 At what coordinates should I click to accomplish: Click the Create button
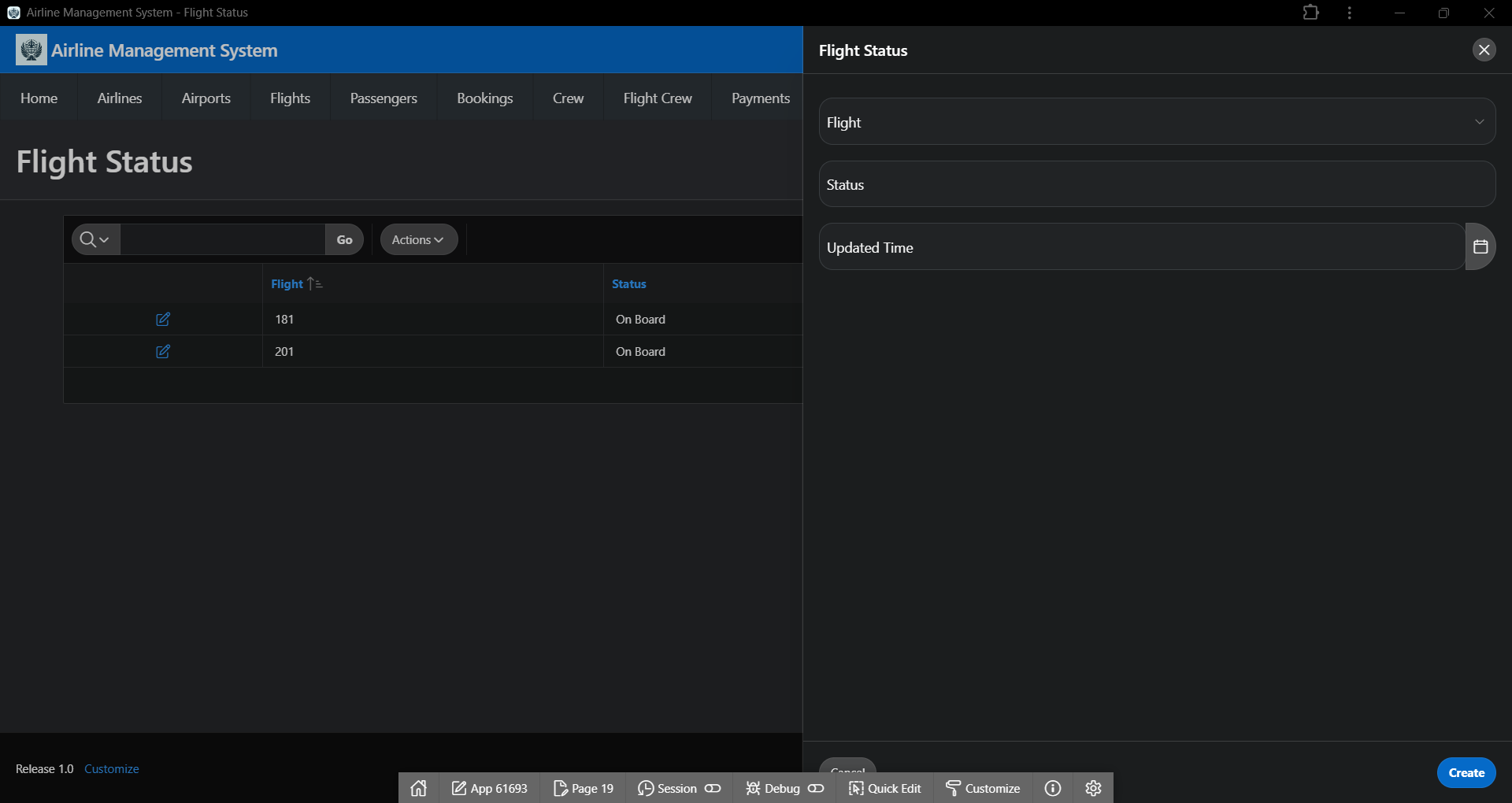[x=1466, y=772]
